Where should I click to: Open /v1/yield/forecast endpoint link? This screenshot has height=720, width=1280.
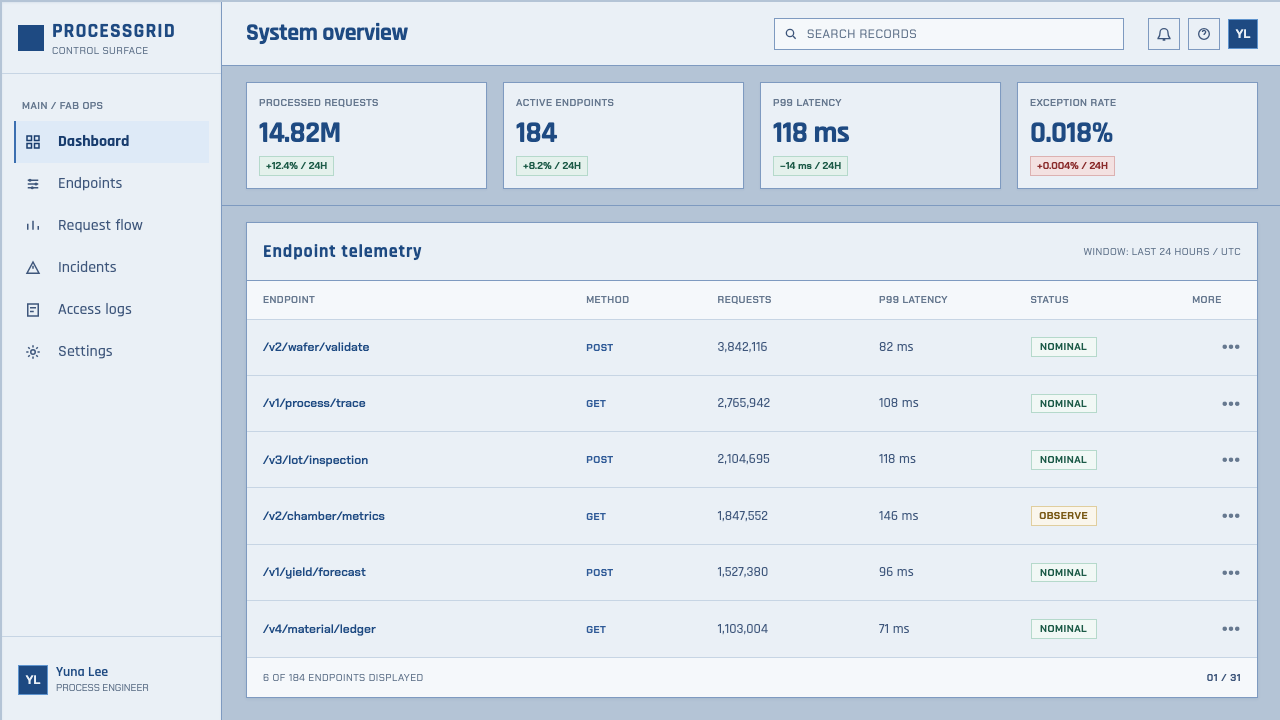[314, 573]
